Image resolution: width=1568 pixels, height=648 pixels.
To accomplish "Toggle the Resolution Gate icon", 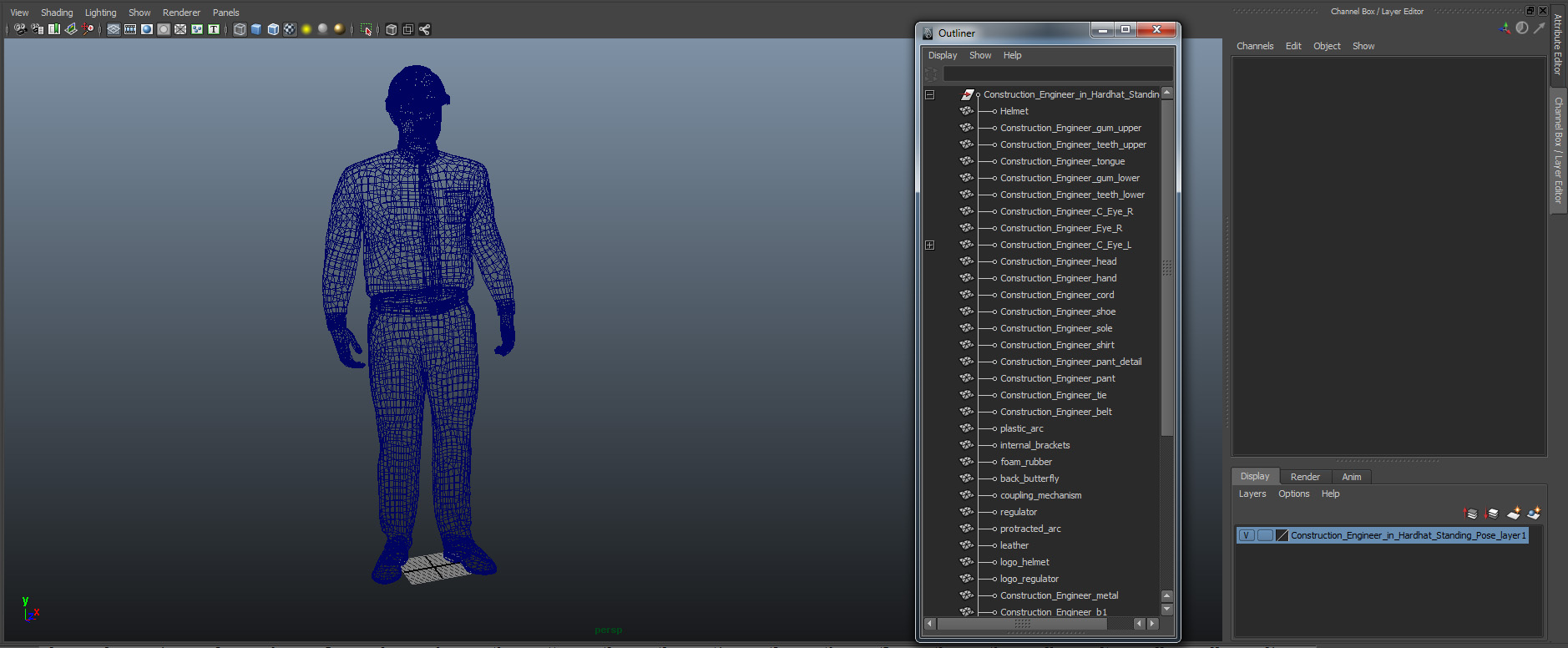I will click(x=147, y=29).
